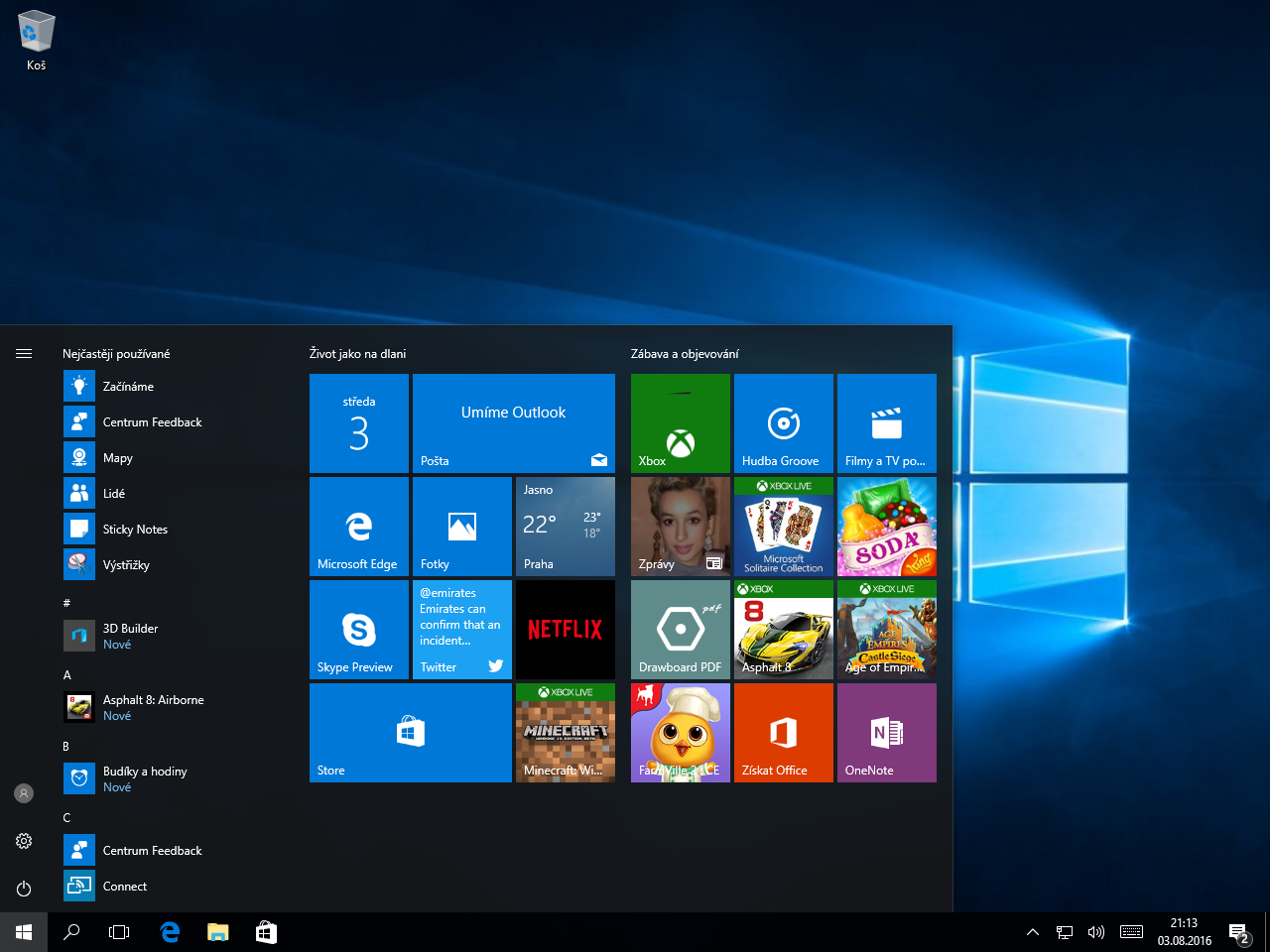This screenshot has height=952, width=1270.
Task: Open the Zprávy news tile
Action: click(x=681, y=527)
